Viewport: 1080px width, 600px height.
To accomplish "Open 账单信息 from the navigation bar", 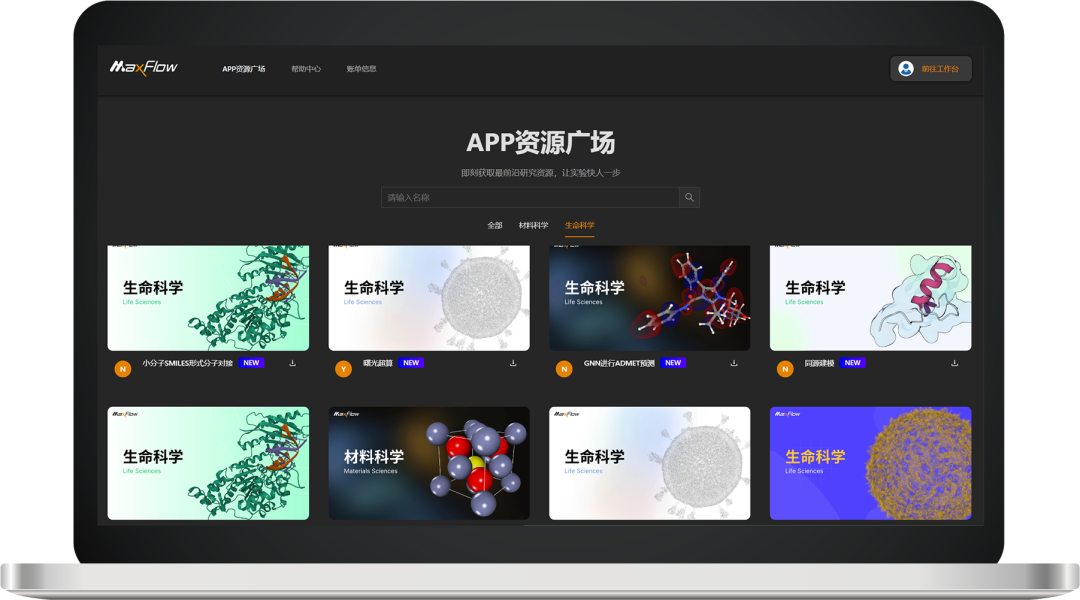I will tap(362, 68).
